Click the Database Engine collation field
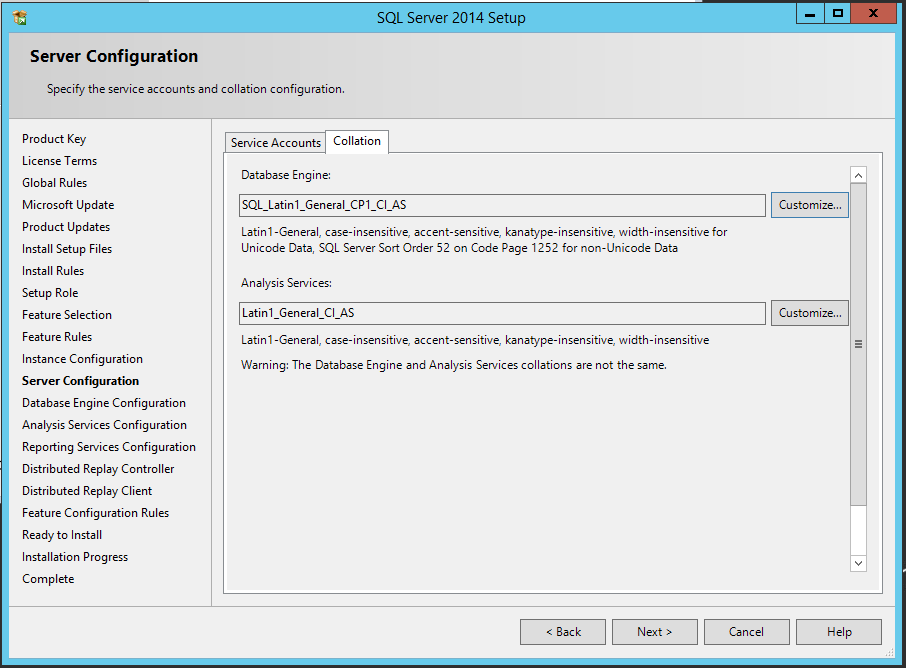The width and height of the screenshot is (906, 668). click(502, 205)
